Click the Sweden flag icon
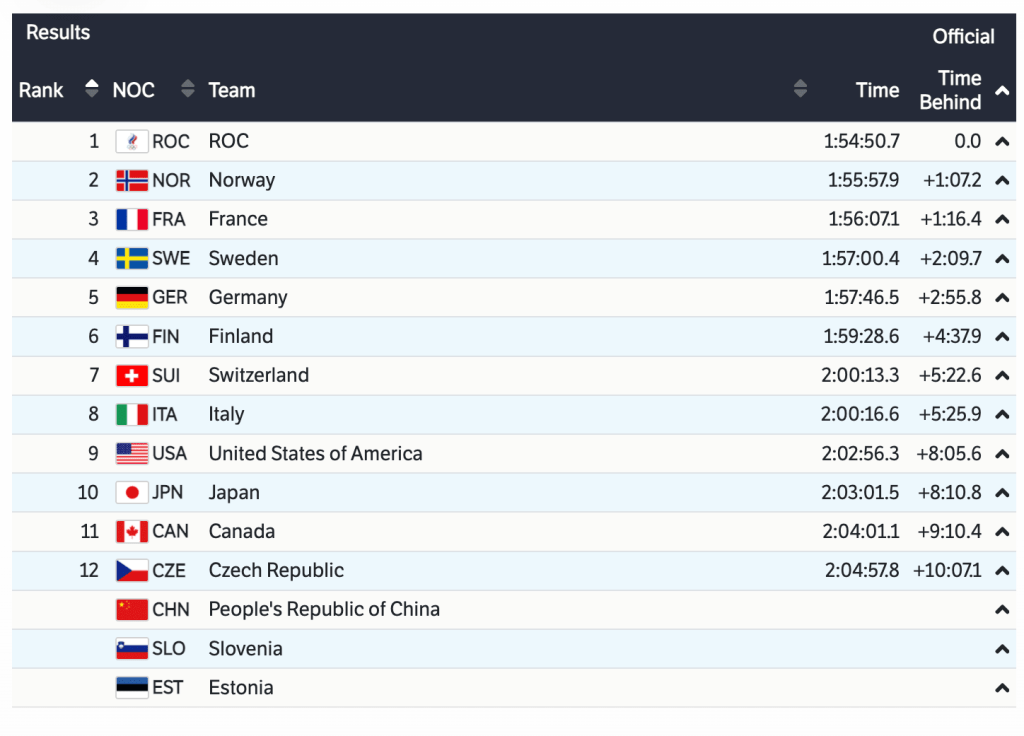Screen dimensions: 1024x736 [x=132, y=259]
